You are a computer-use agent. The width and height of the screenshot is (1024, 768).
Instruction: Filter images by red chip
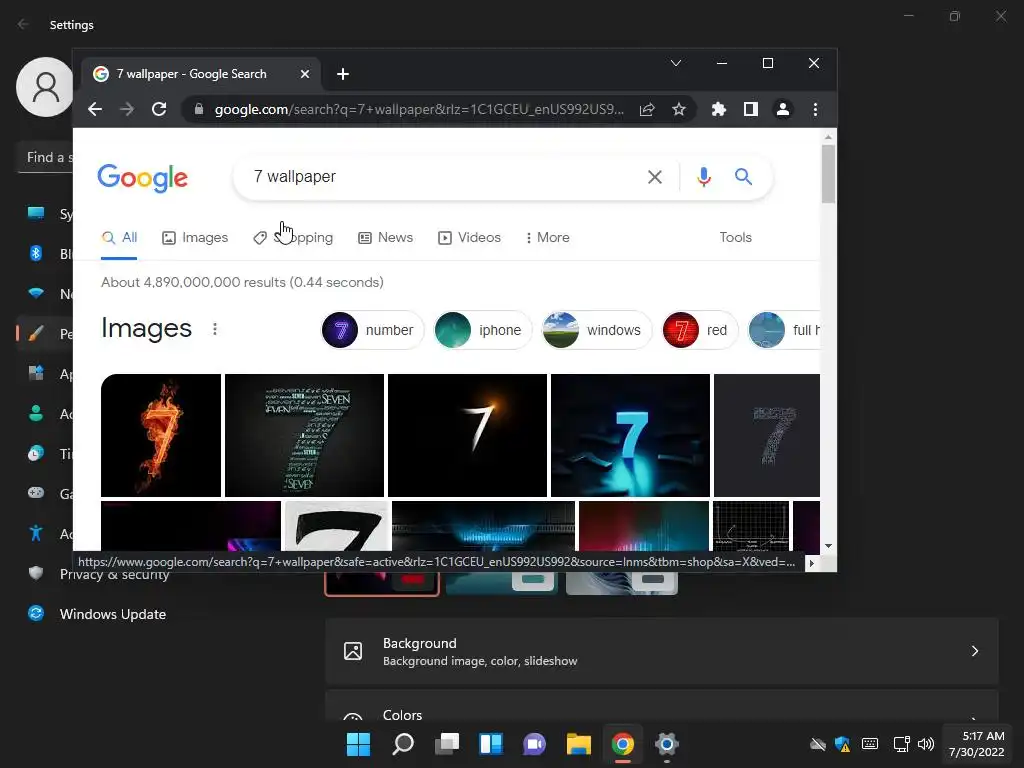pyautogui.click(x=699, y=330)
